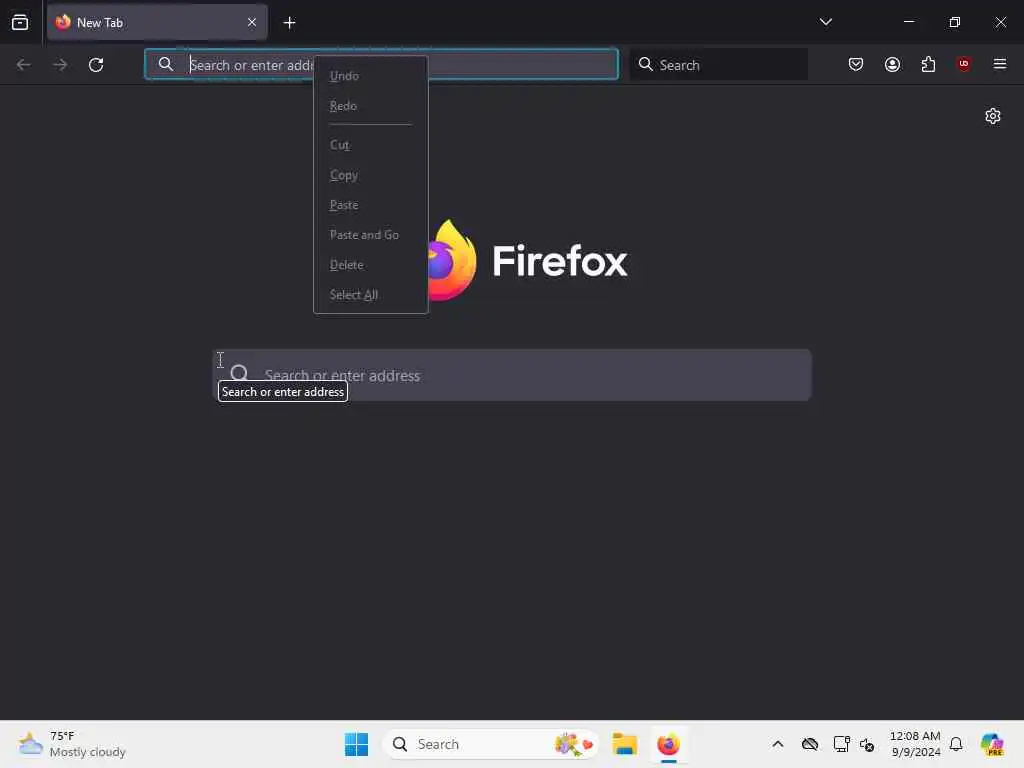Close the New Tab tab

(251, 22)
